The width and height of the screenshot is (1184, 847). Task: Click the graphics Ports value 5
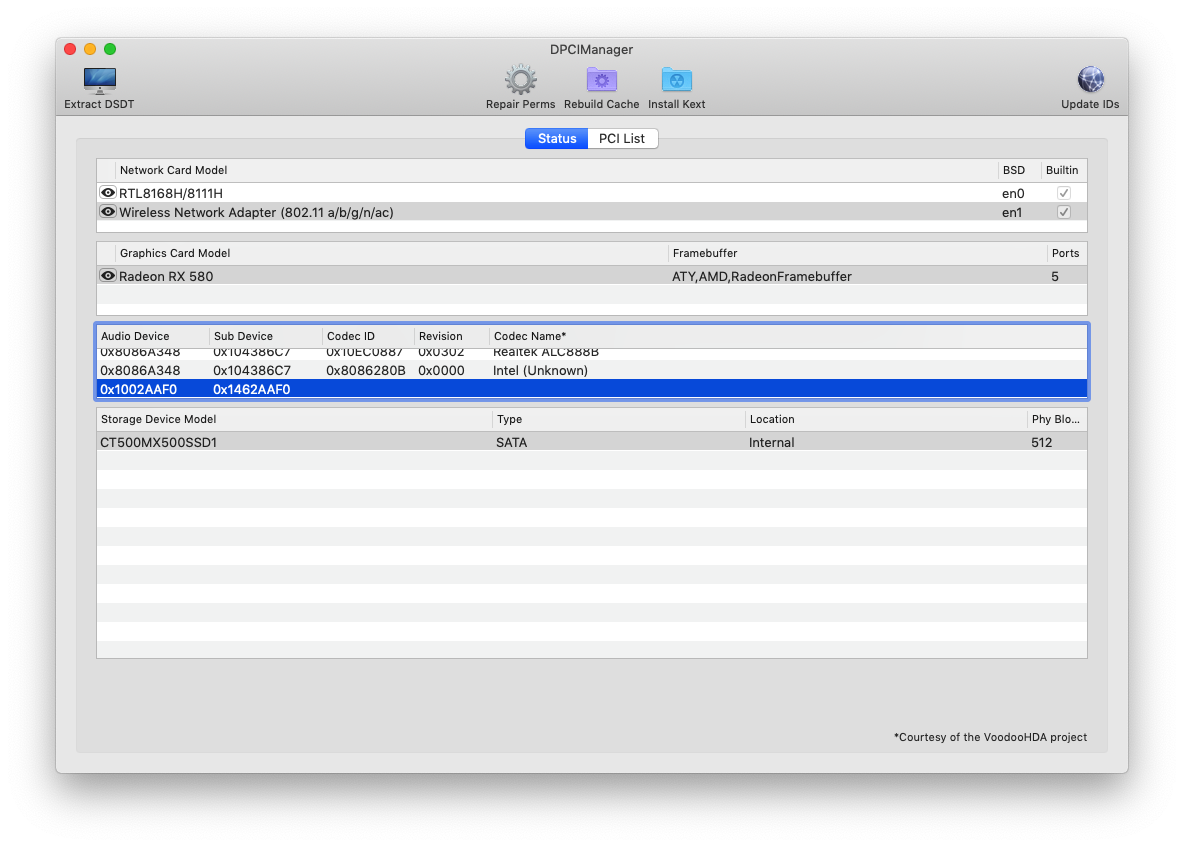click(1055, 276)
